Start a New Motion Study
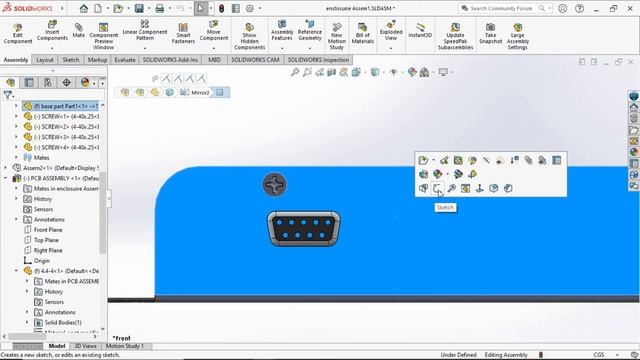 [x=337, y=36]
